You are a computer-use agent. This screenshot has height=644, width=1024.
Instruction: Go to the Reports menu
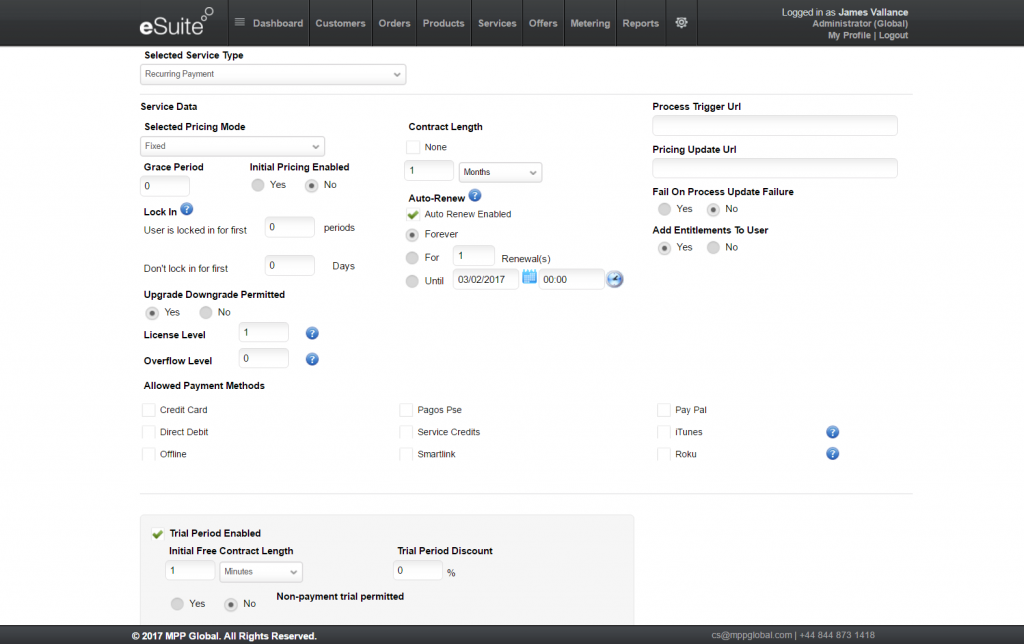640,23
